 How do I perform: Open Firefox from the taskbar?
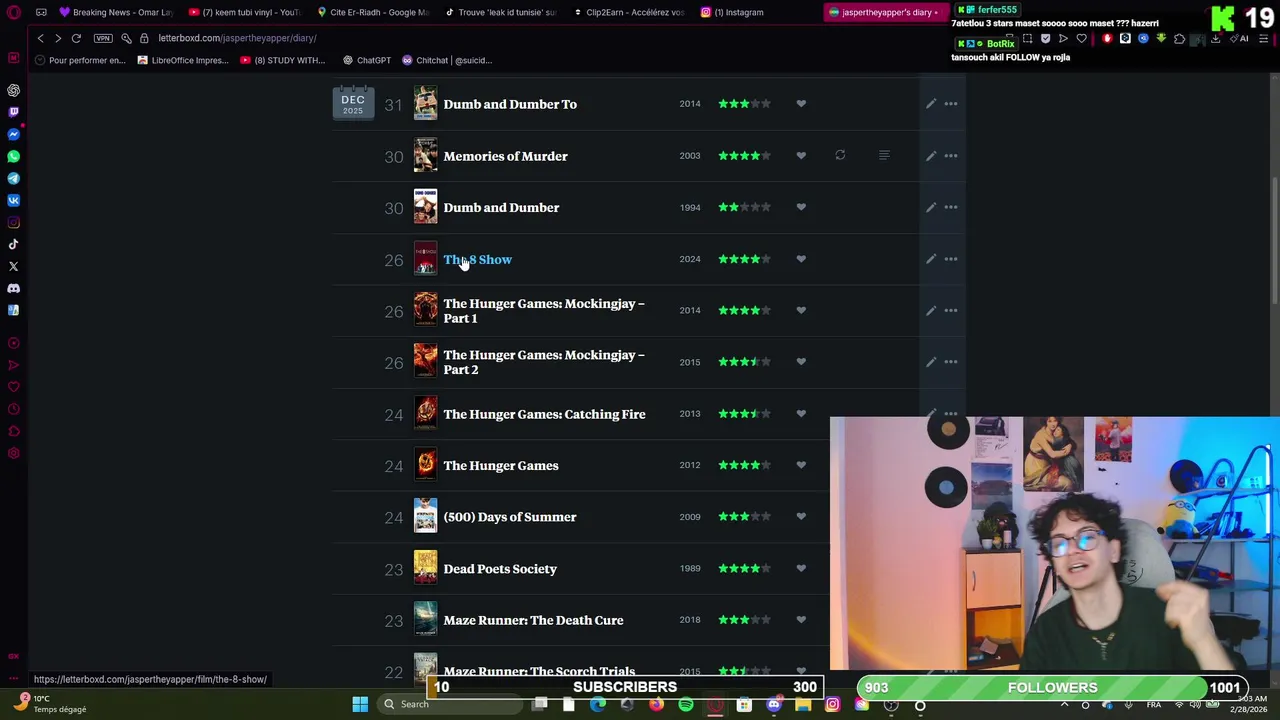click(x=656, y=705)
